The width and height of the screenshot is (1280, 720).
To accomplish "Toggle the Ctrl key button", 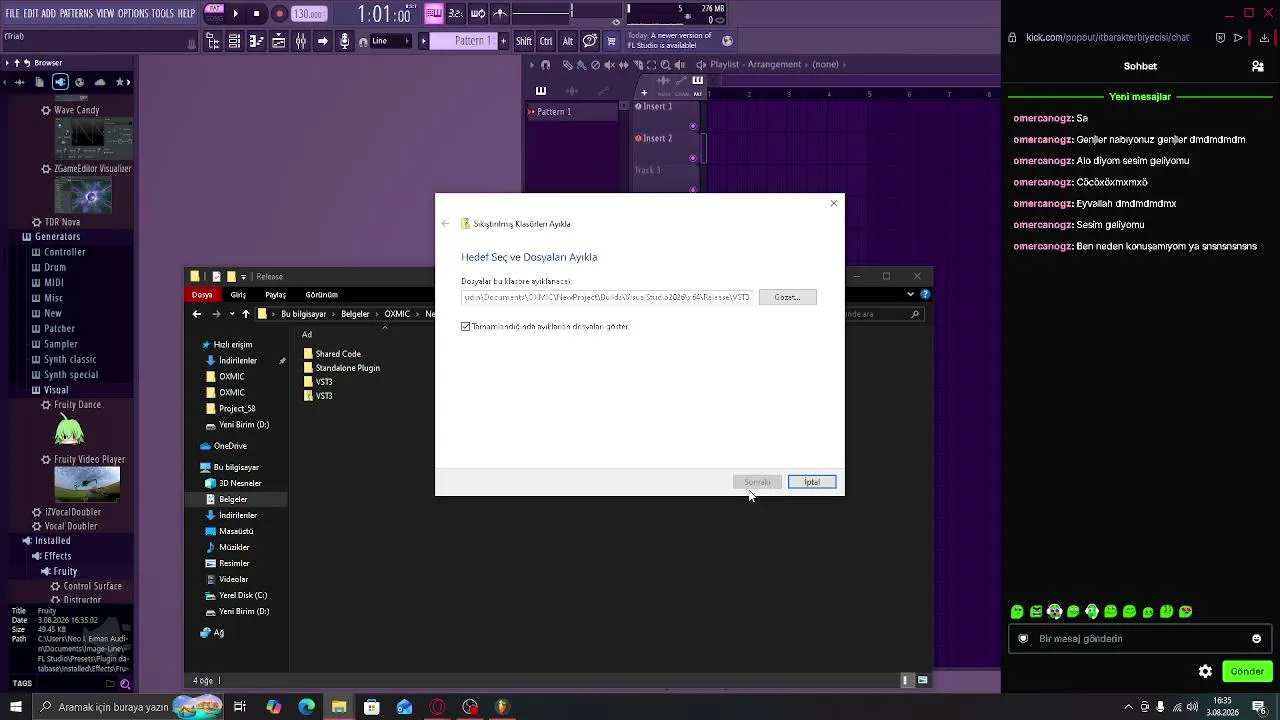I will (x=546, y=41).
